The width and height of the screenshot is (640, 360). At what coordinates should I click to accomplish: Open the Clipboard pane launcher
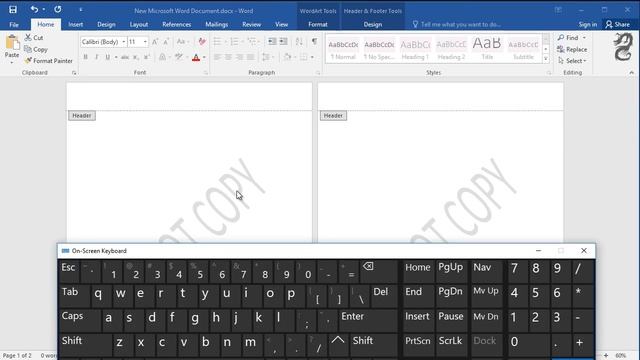(x=74, y=73)
